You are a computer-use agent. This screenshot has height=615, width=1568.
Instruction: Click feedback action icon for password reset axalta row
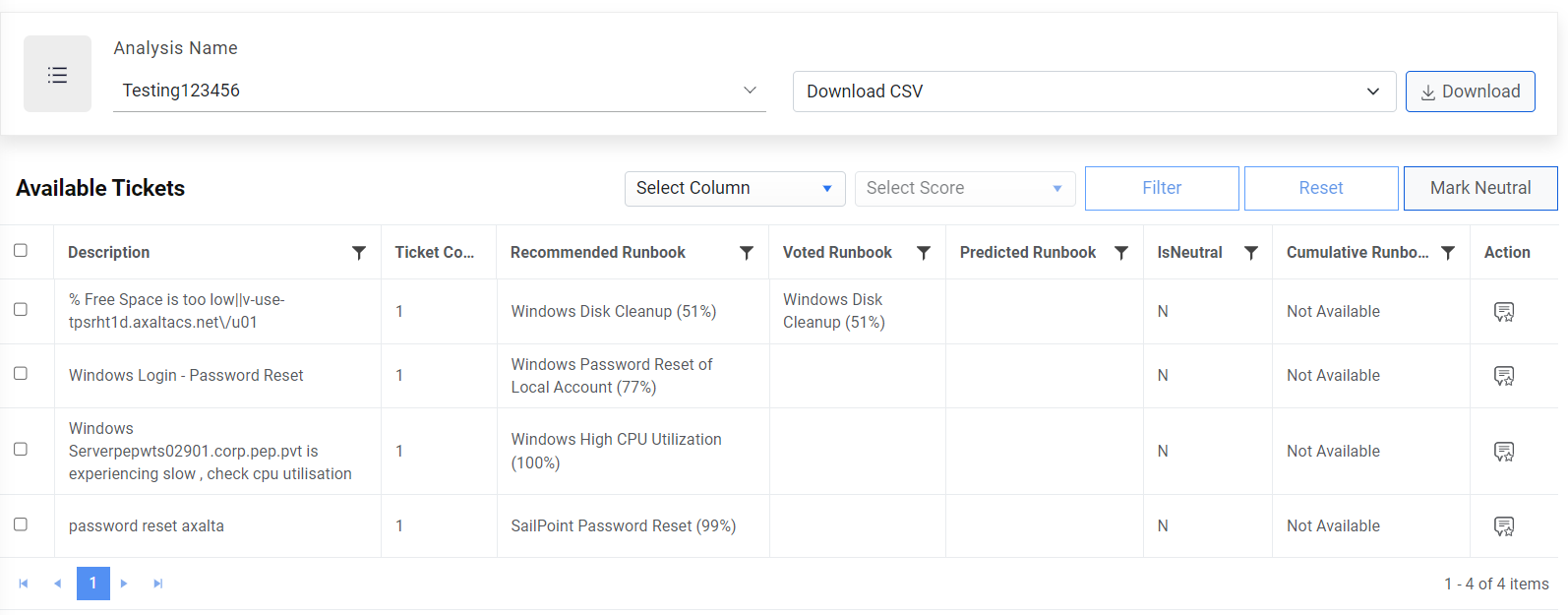(x=1503, y=526)
